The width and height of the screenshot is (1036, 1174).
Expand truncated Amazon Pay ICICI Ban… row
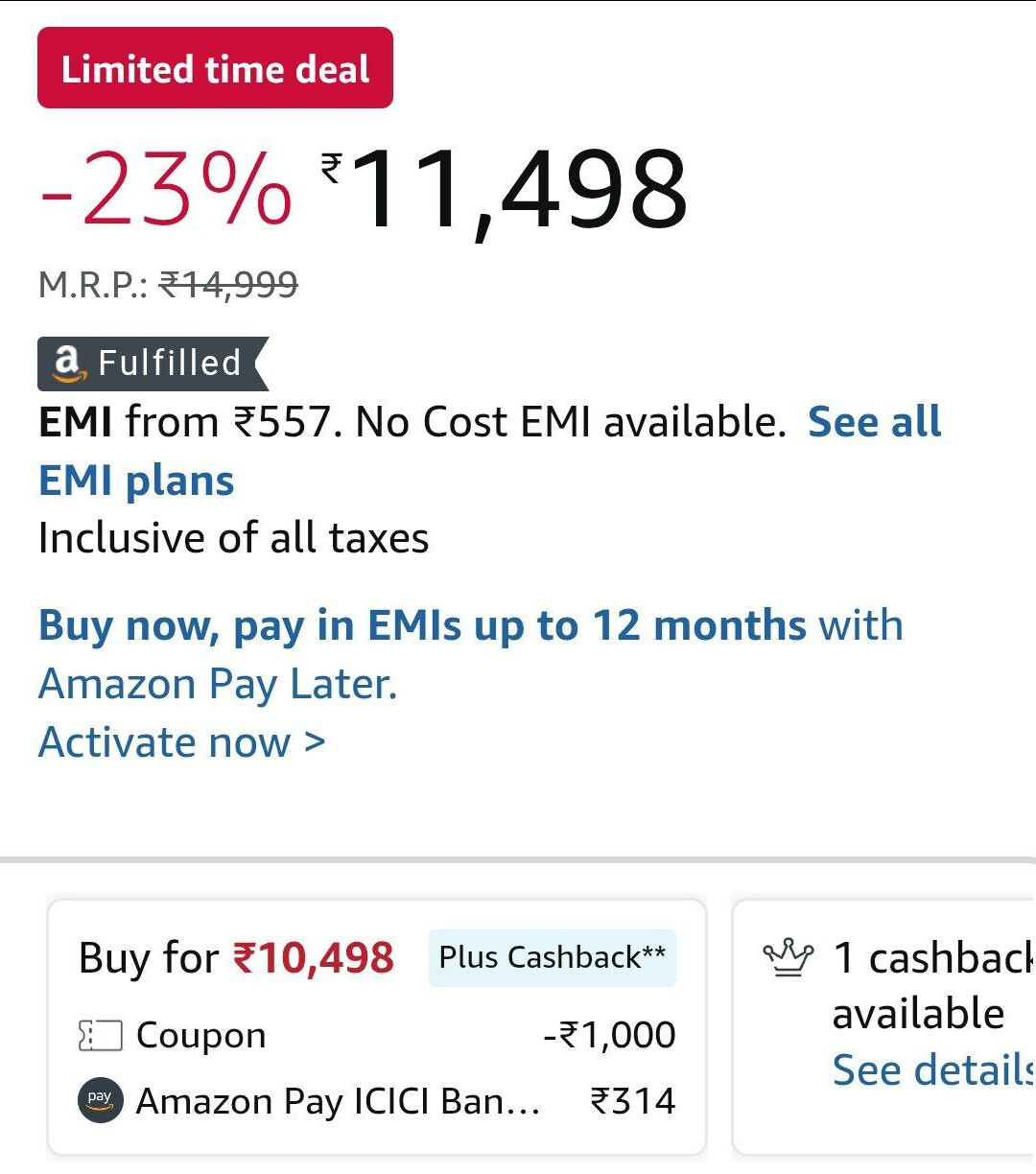click(377, 1100)
